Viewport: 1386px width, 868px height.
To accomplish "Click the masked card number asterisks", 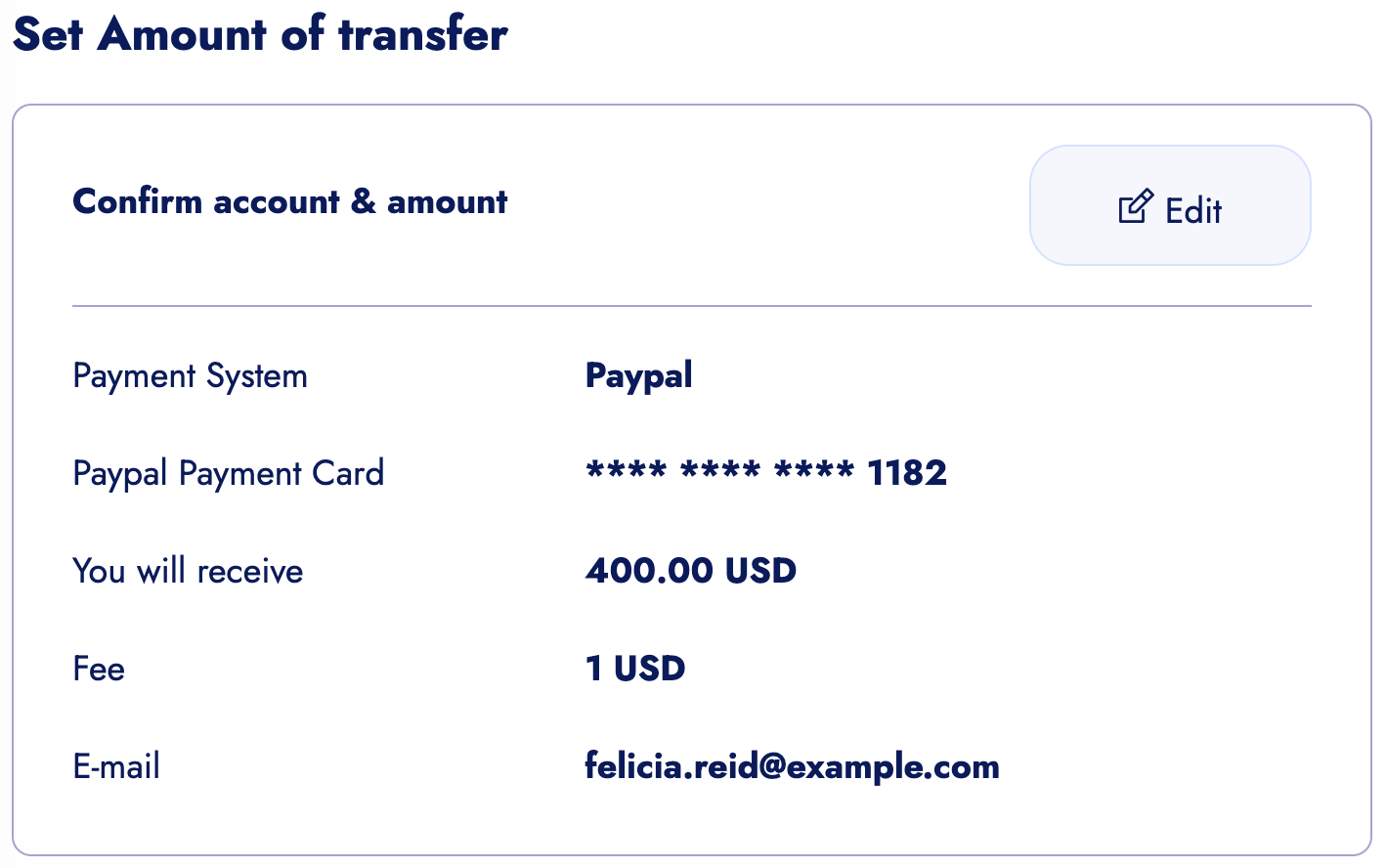I will 719,473.
